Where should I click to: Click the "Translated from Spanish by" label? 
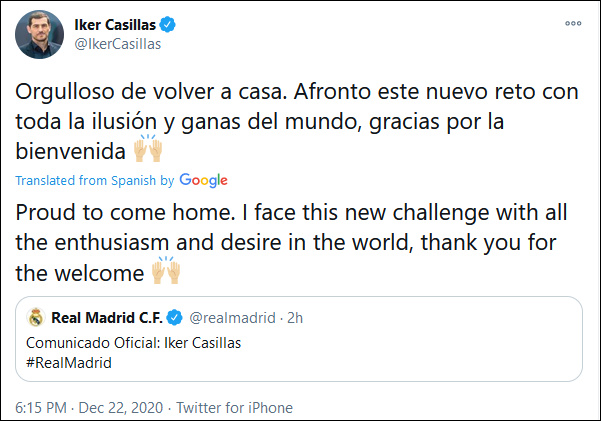[x=95, y=181]
